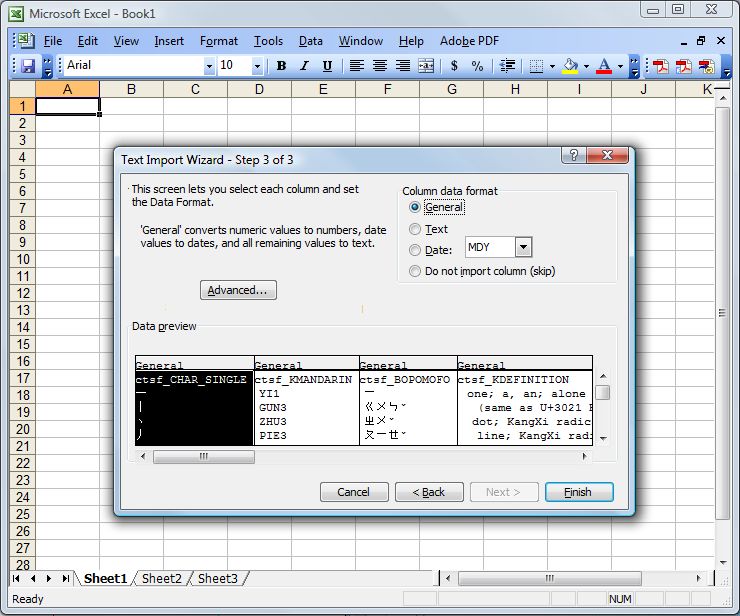Open the Font Color dropdown arrow

coord(620,66)
